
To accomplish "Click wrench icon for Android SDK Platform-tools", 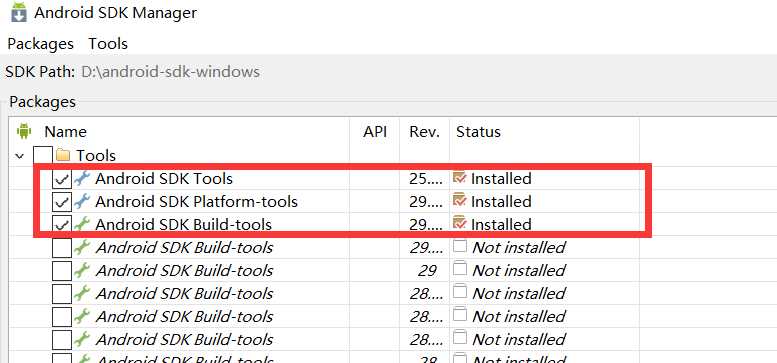I will 82,201.
